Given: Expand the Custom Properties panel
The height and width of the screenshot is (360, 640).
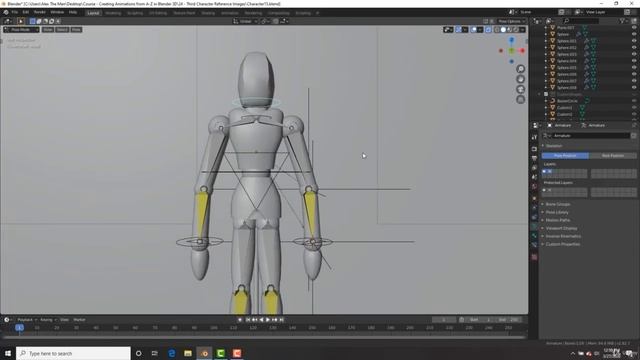Looking at the screenshot, I should click(x=562, y=244).
